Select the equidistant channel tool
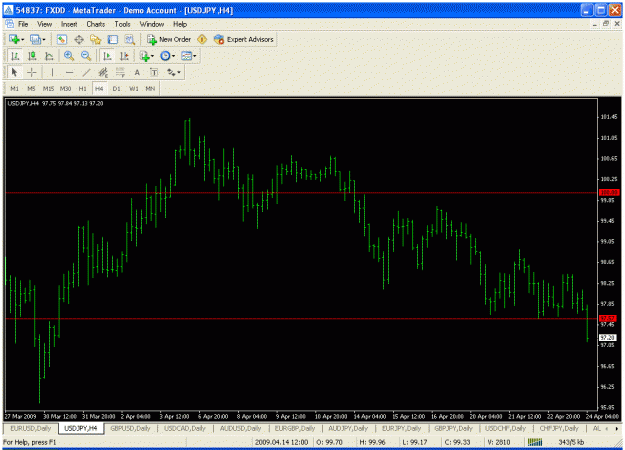625x450 pixels. coord(103,73)
